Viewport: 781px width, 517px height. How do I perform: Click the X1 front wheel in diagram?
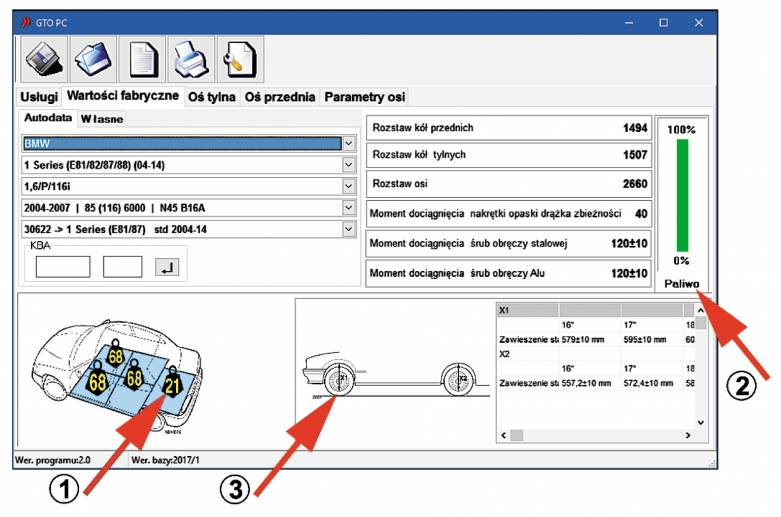pyautogui.click(x=335, y=381)
